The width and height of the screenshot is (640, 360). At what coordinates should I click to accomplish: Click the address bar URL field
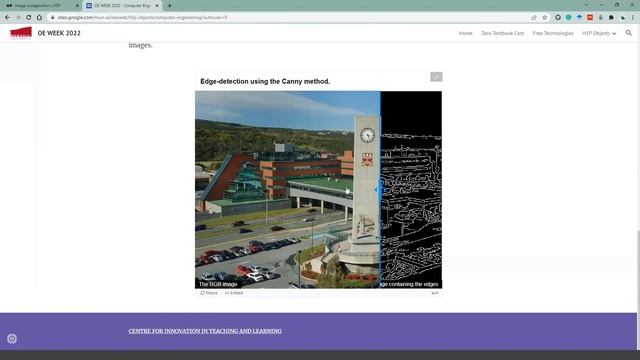click(286, 18)
